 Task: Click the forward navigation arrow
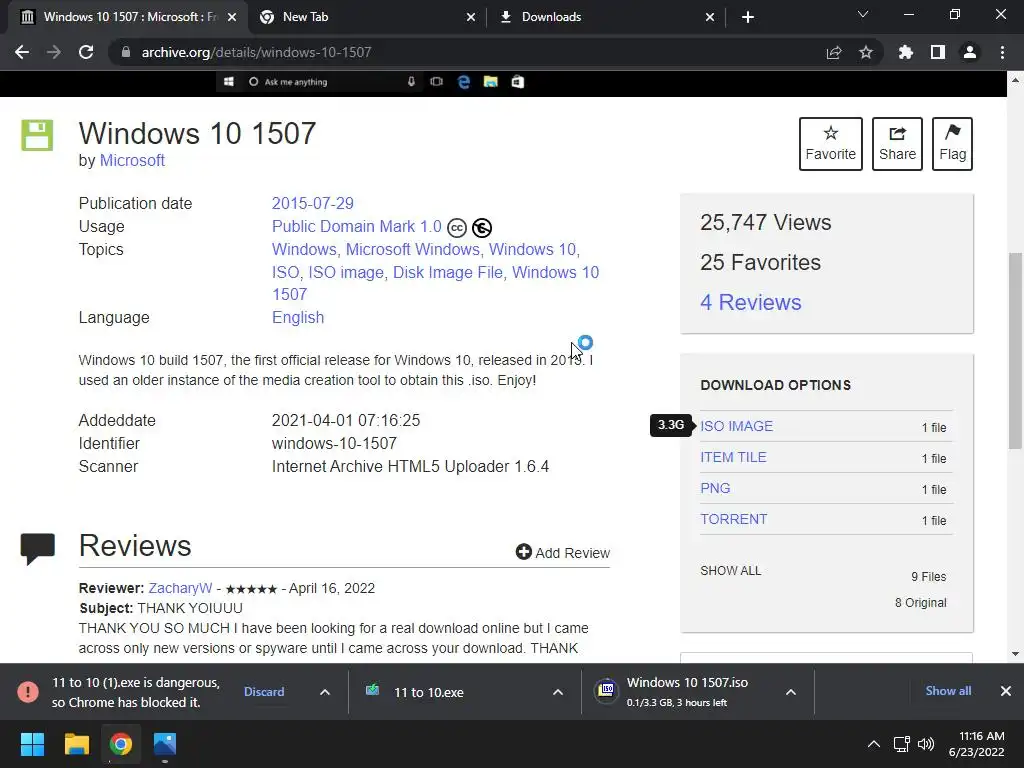pos(54,52)
